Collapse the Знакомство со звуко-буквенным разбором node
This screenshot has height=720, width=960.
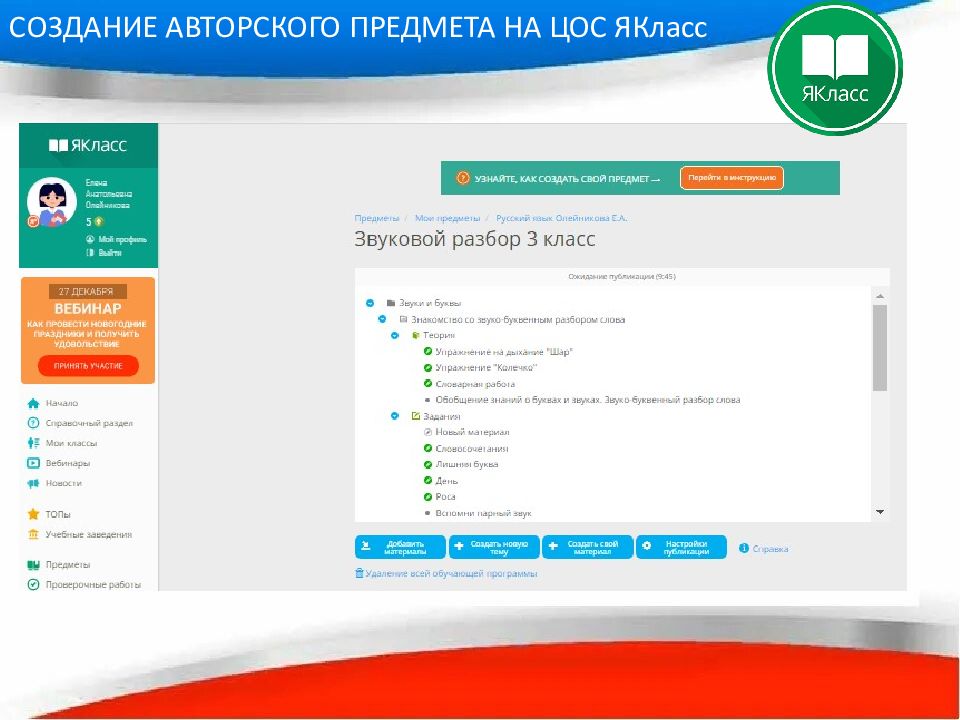pyautogui.click(x=382, y=319)
